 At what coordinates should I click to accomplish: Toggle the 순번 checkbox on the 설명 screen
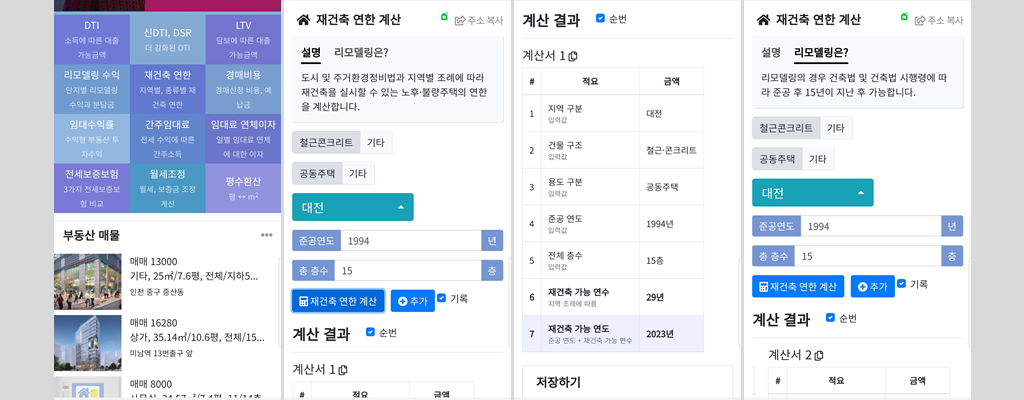(370, 331)
